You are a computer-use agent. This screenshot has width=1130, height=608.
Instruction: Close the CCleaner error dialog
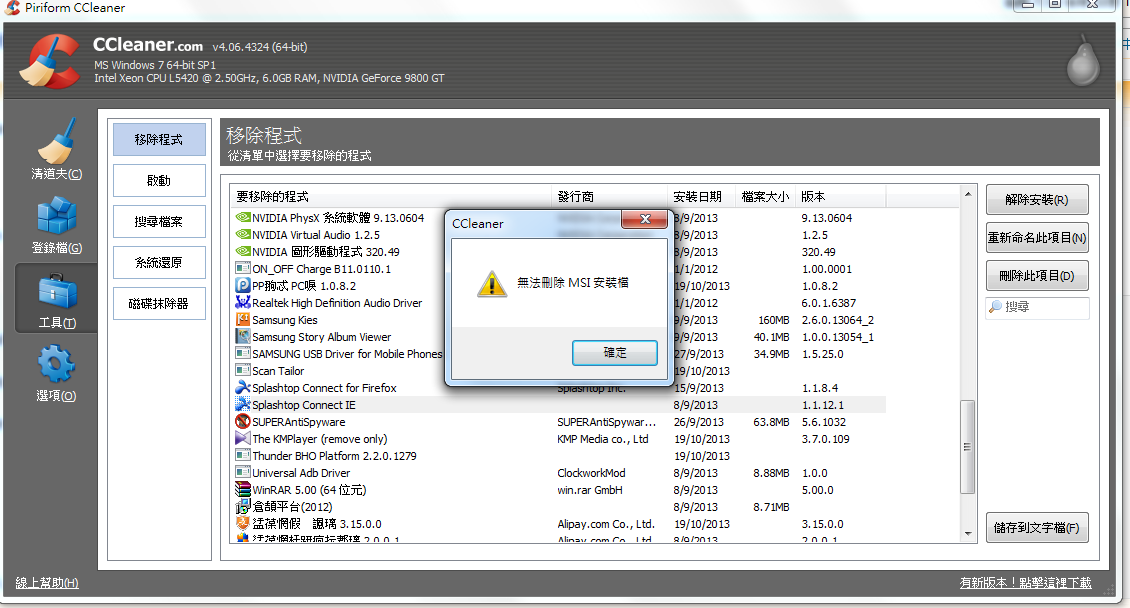point(645,219)
